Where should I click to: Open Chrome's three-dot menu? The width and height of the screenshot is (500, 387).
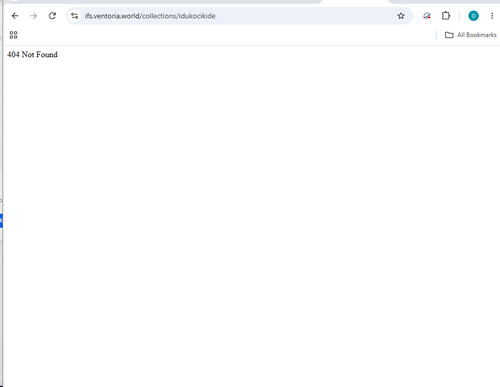pyautogui.click(x=492, y=16)
